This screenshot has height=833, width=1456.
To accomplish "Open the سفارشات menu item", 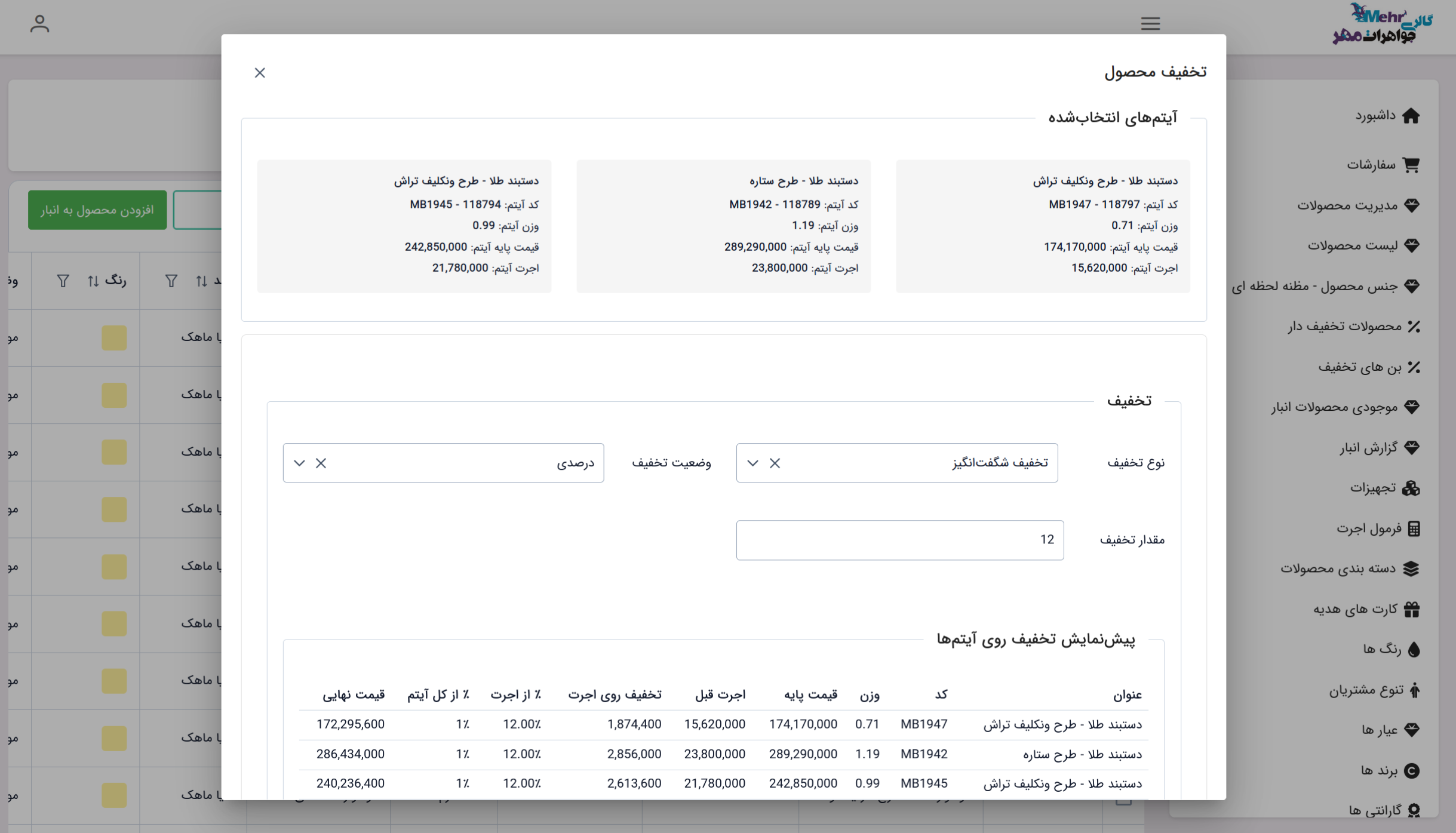I will [x=1371, y=165].
